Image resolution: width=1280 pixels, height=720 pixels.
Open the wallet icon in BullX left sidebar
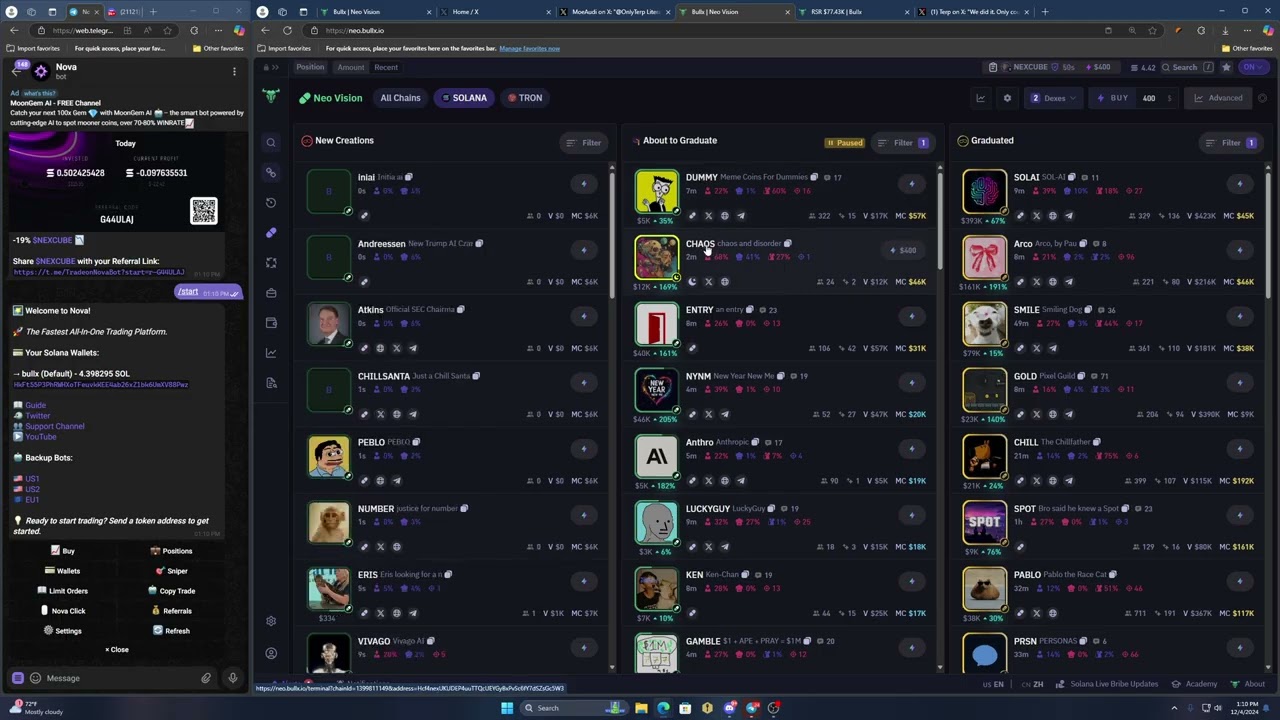[271, 323]
